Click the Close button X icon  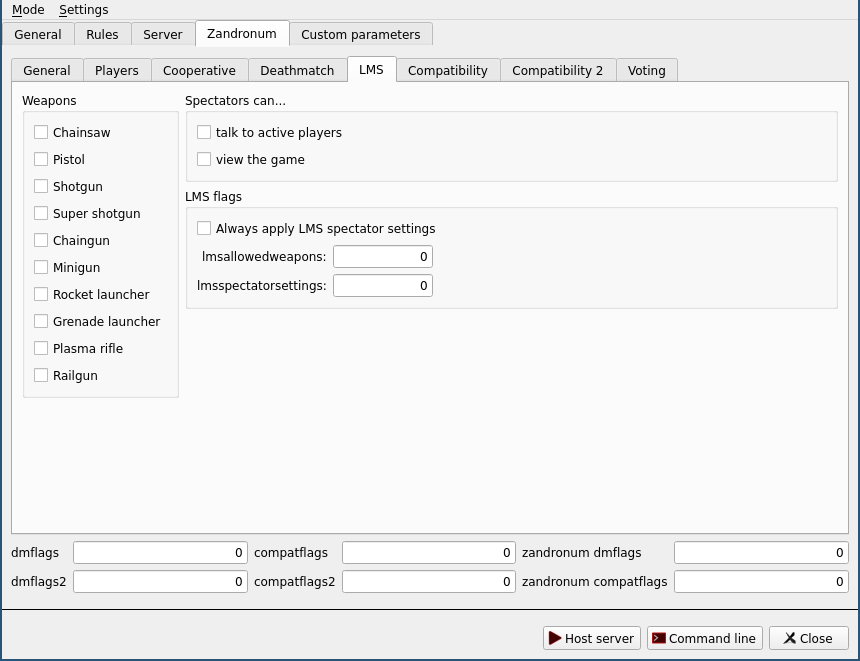[789, 638]
